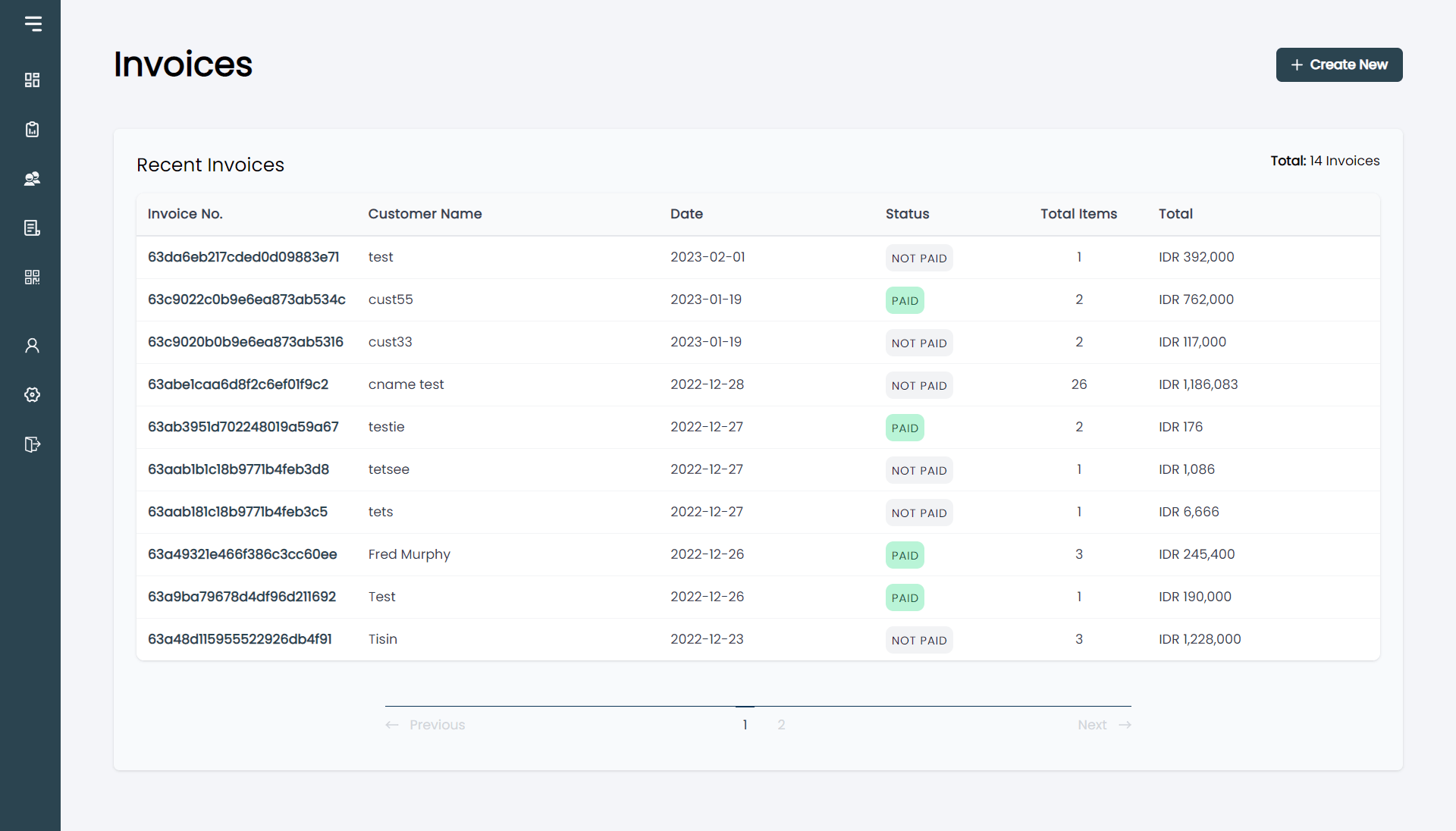
Task: Click the total IDR 6,666
Action: coord(1188,512)
